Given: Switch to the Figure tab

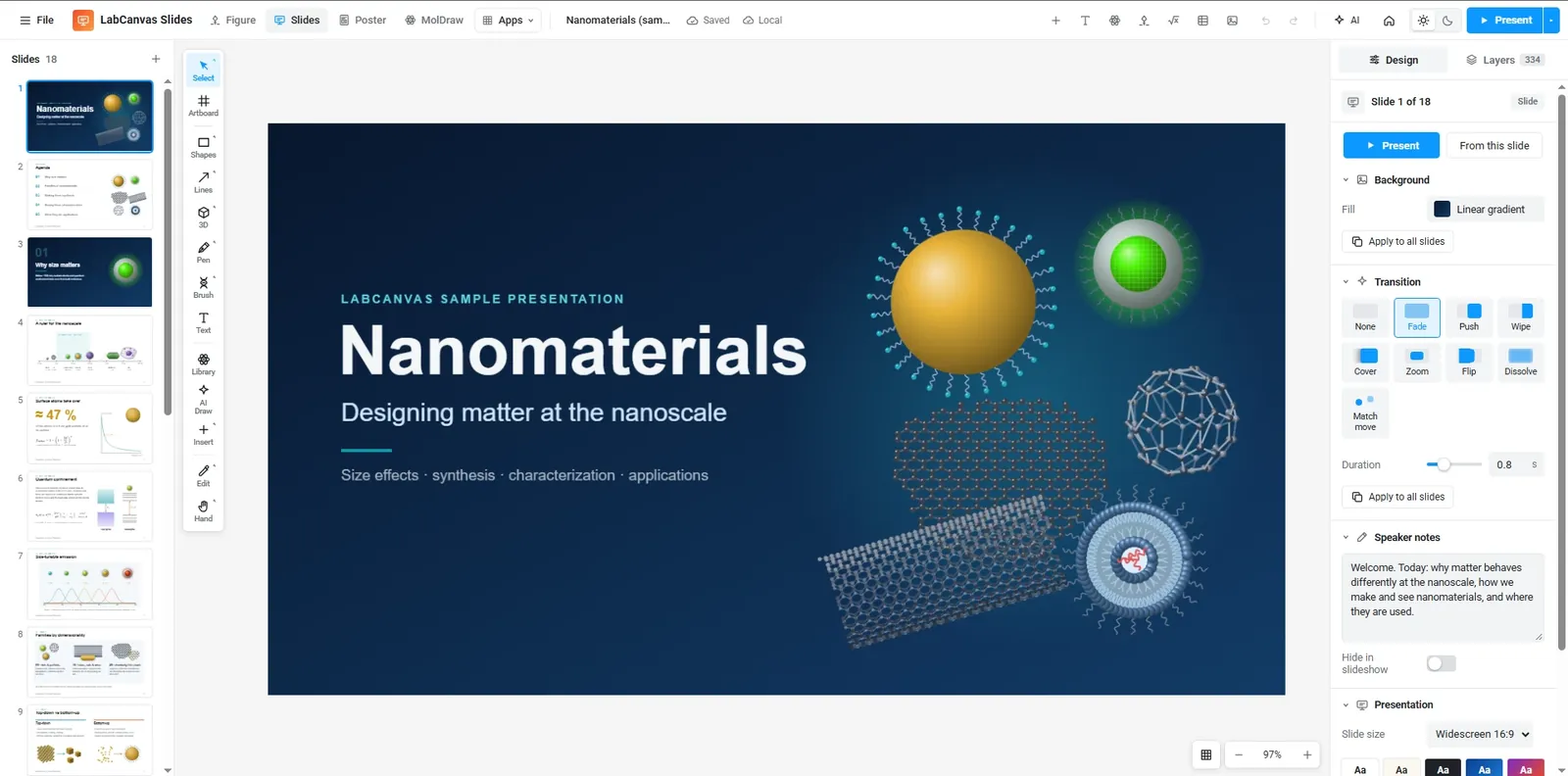Looking at the screenshot, I should pos(232,20).
